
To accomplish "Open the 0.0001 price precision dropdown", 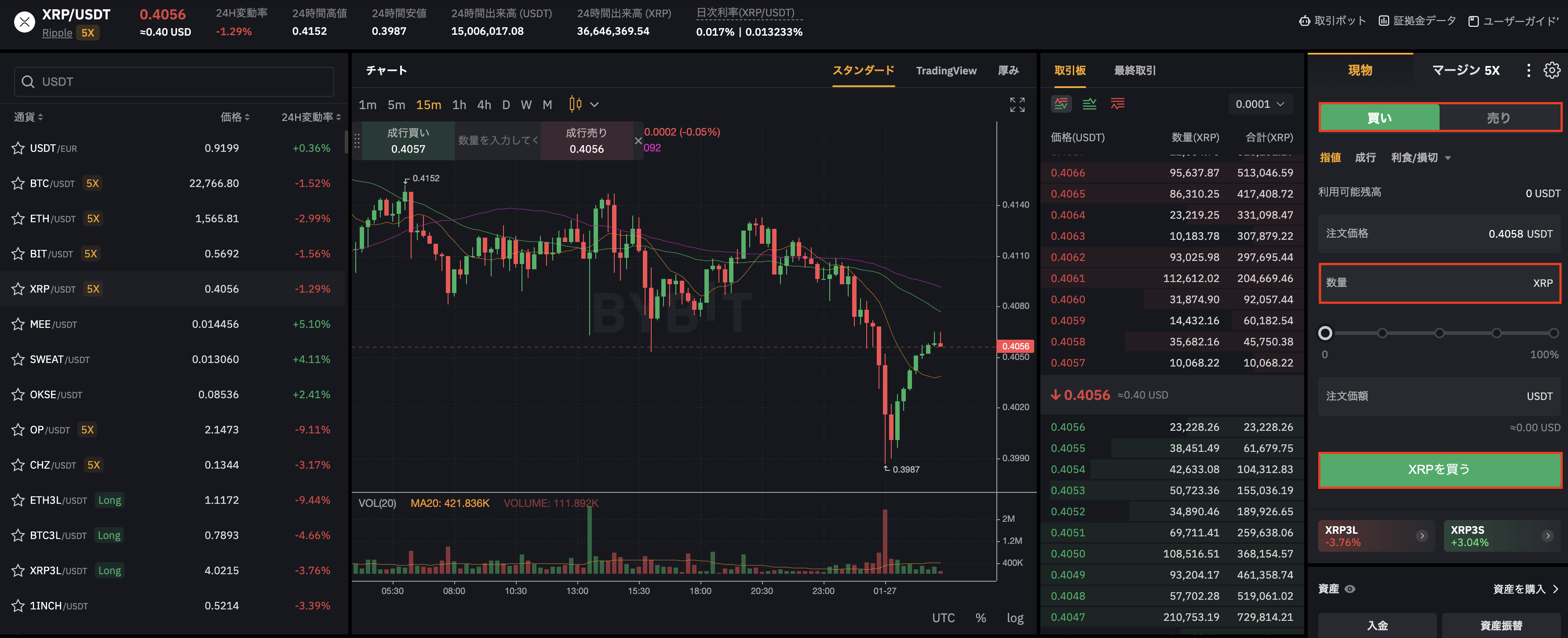I will (x=1260, y=104).
